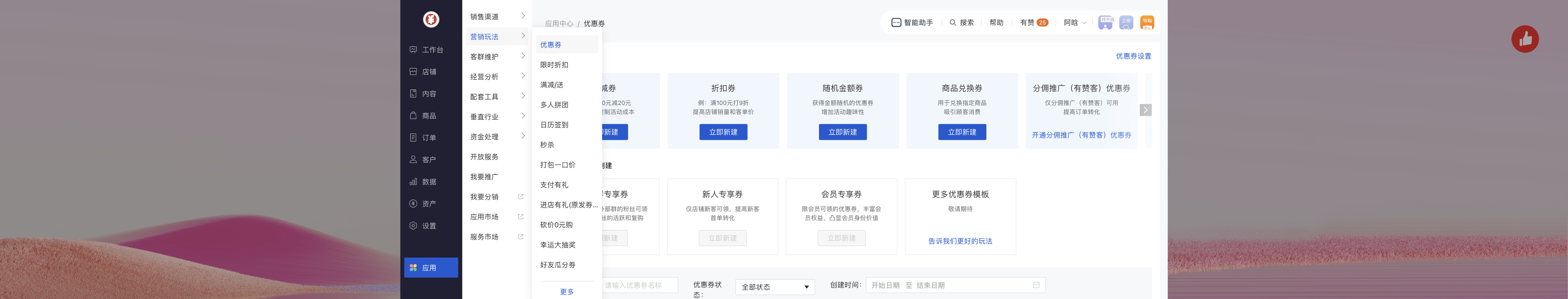Expand 销售渠道 submenu
Screen dimensions: 1568x299
point(497,16)
